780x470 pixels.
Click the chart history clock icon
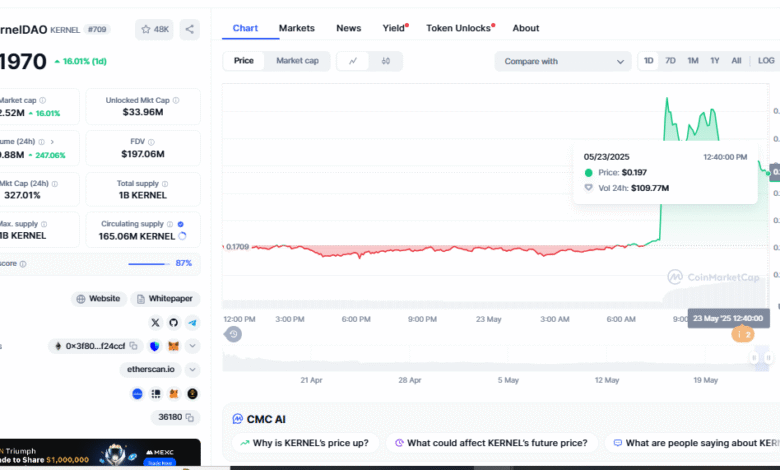click(233, 334)
